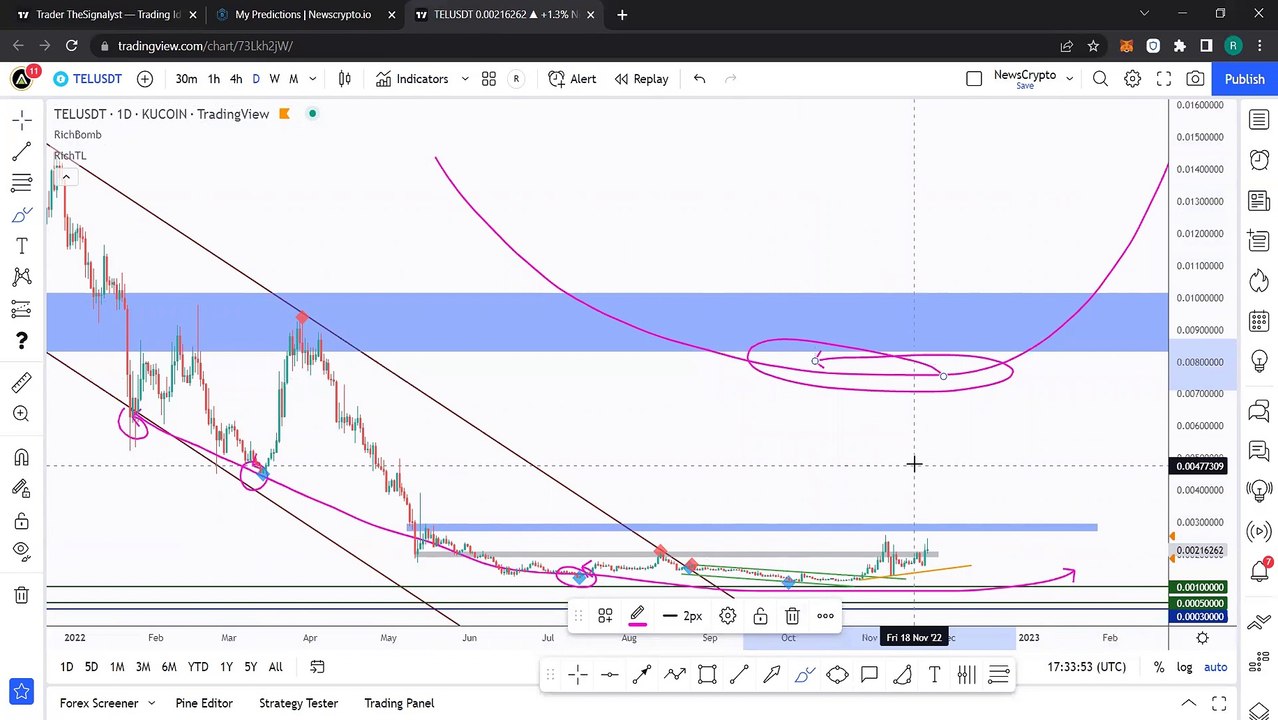Take a chart snapshot with camera icon

pos(1195,79)
